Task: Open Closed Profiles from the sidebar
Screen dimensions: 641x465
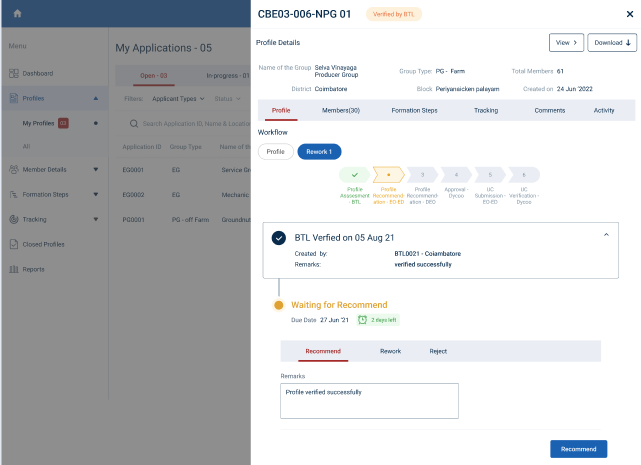Action: (x=43, y=244)
